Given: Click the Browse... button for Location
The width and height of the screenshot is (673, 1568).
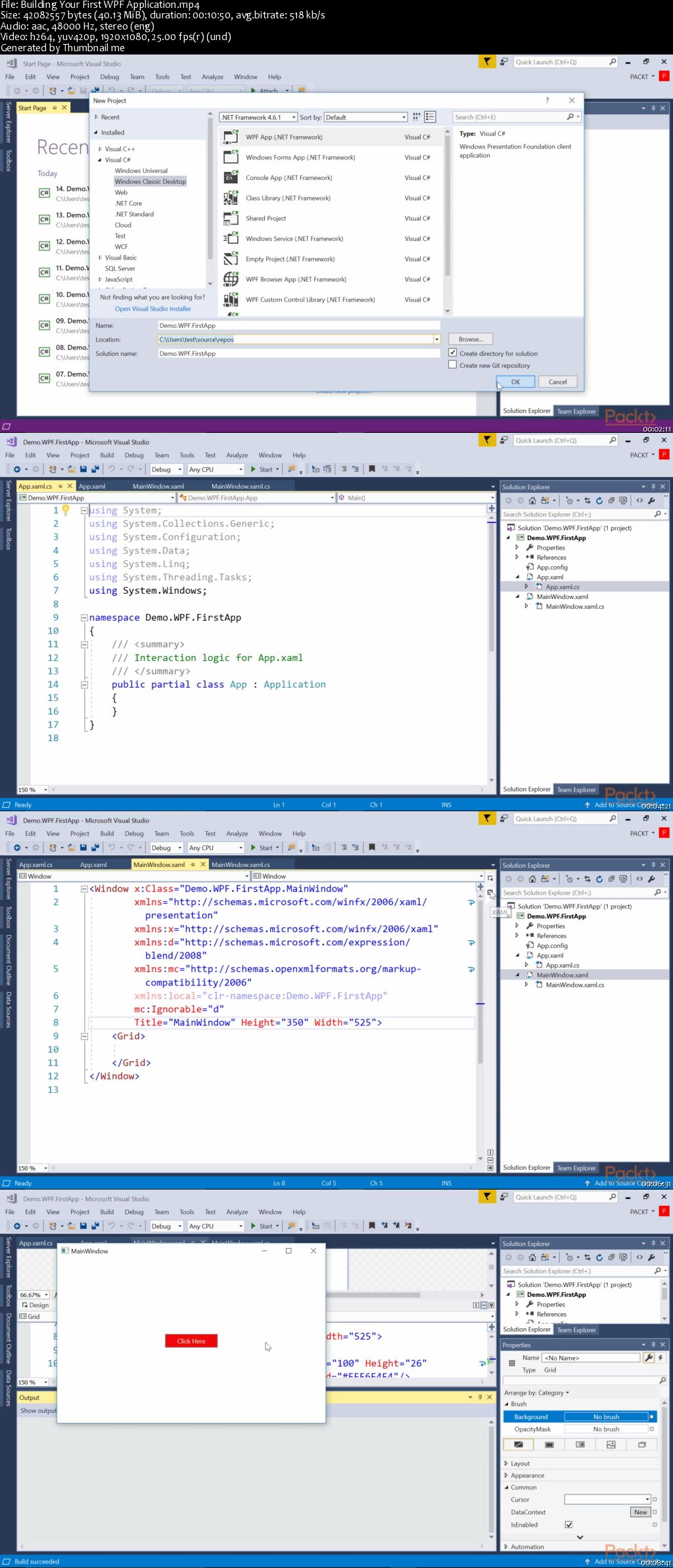Looking at the screenshot, I should 471,339.
